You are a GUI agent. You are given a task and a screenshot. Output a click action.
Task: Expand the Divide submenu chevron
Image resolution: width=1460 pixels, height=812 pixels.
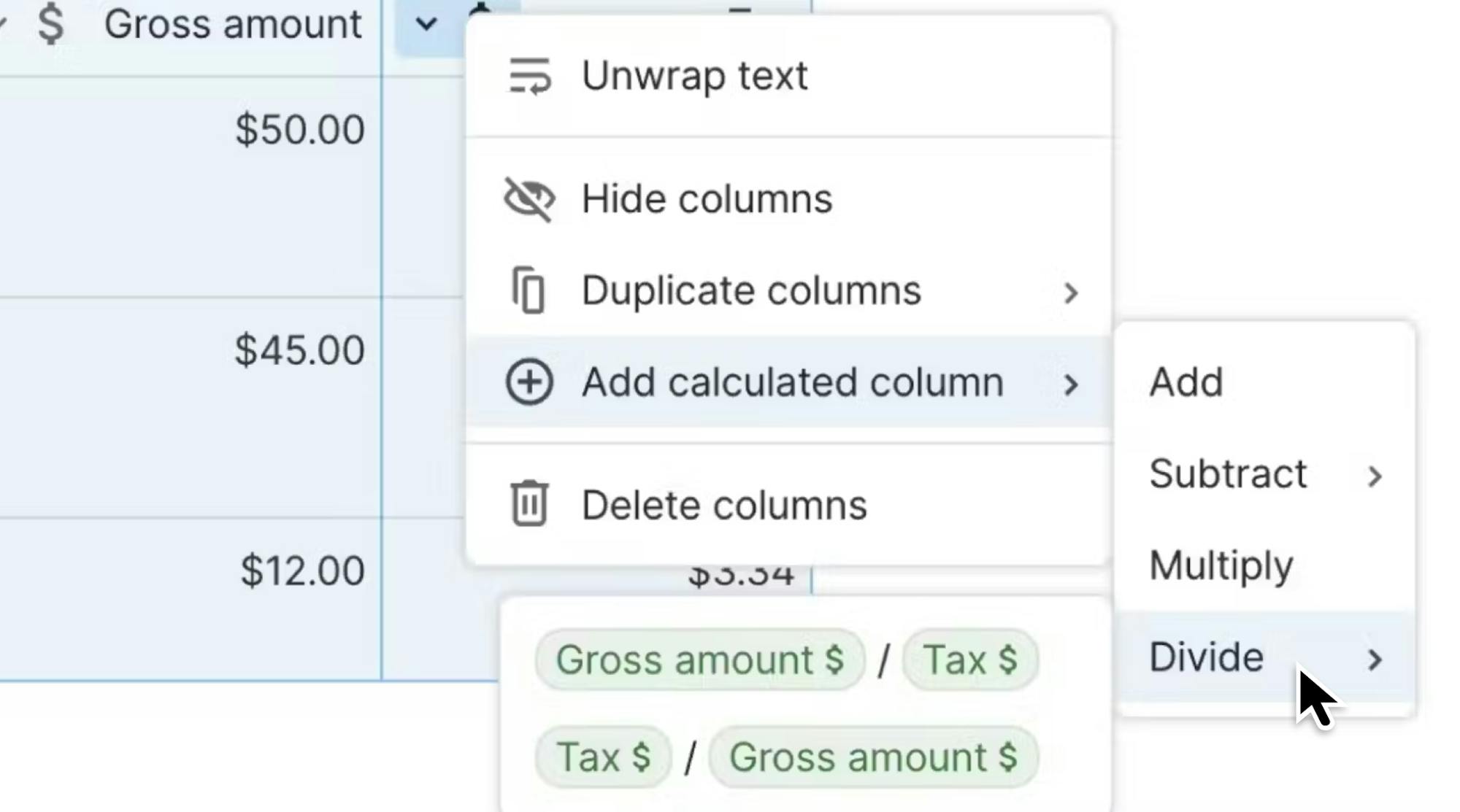click(1375, 659)
